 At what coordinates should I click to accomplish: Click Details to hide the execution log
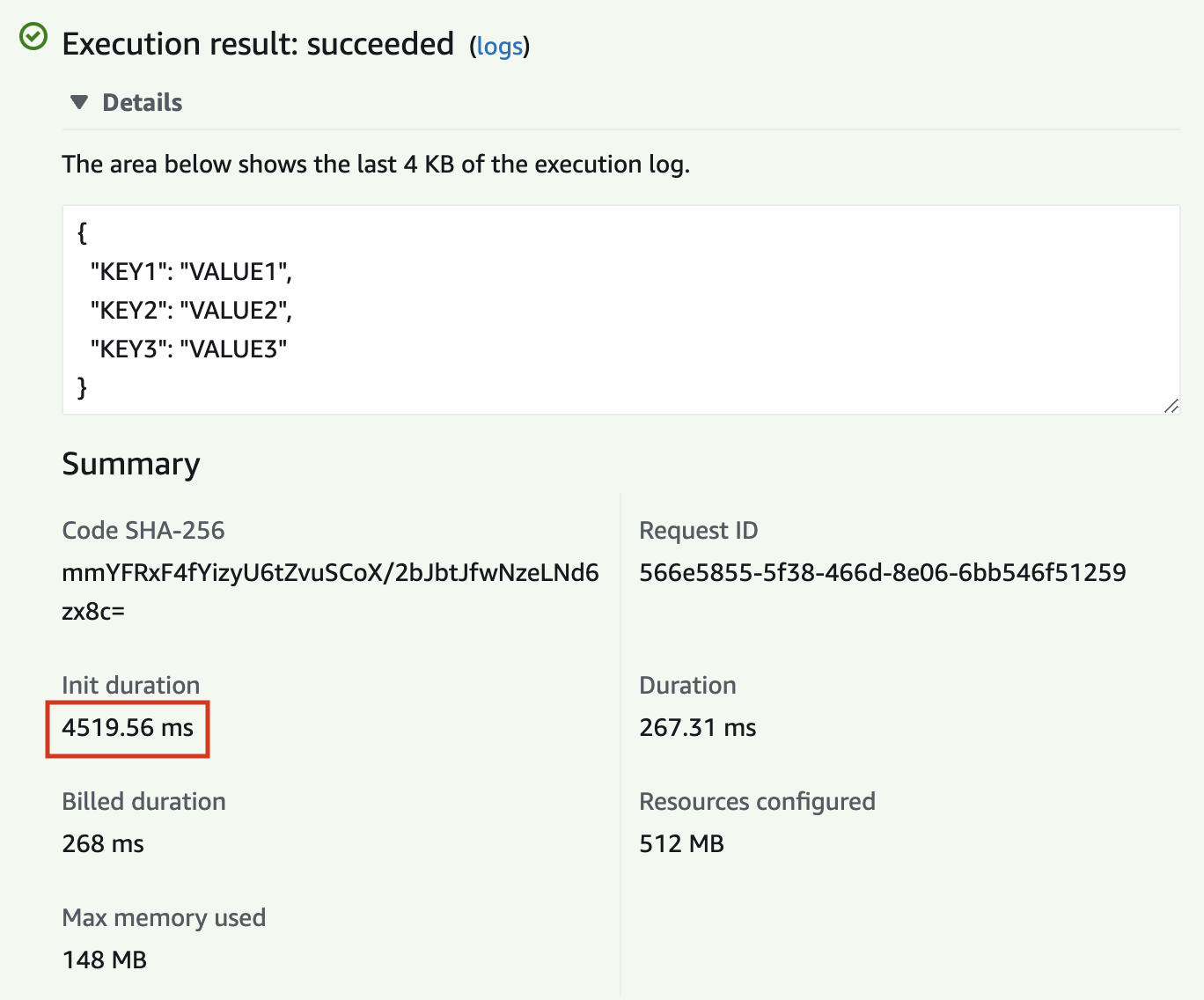pyautogui.click(x=143, y=102)
